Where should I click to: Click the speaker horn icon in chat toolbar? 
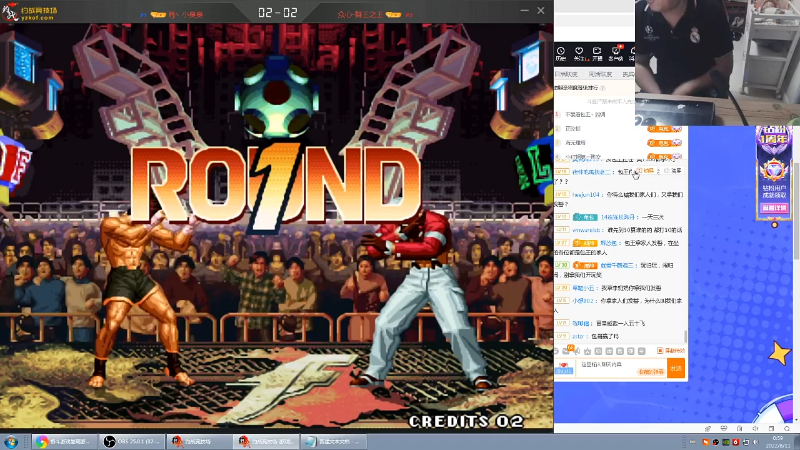pos(577,351)
